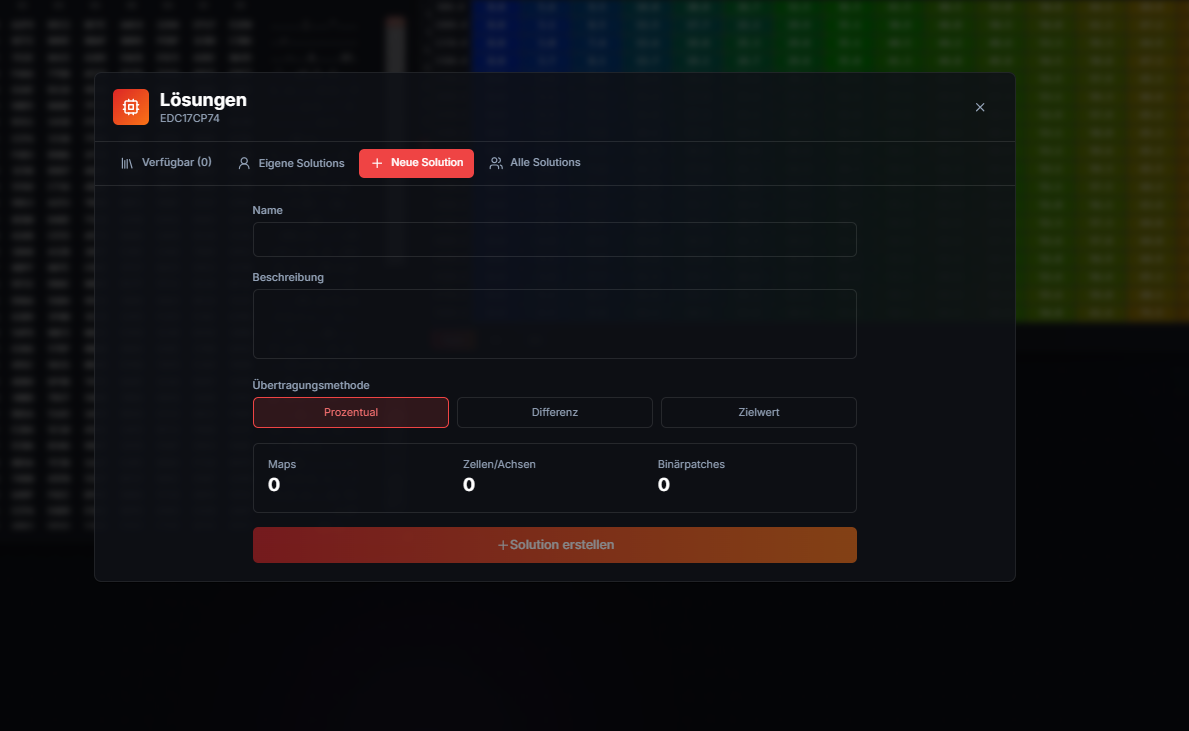Click the Binärpatches counter value
Viewport: 1189px width, 731px height.
click(664, 485)
